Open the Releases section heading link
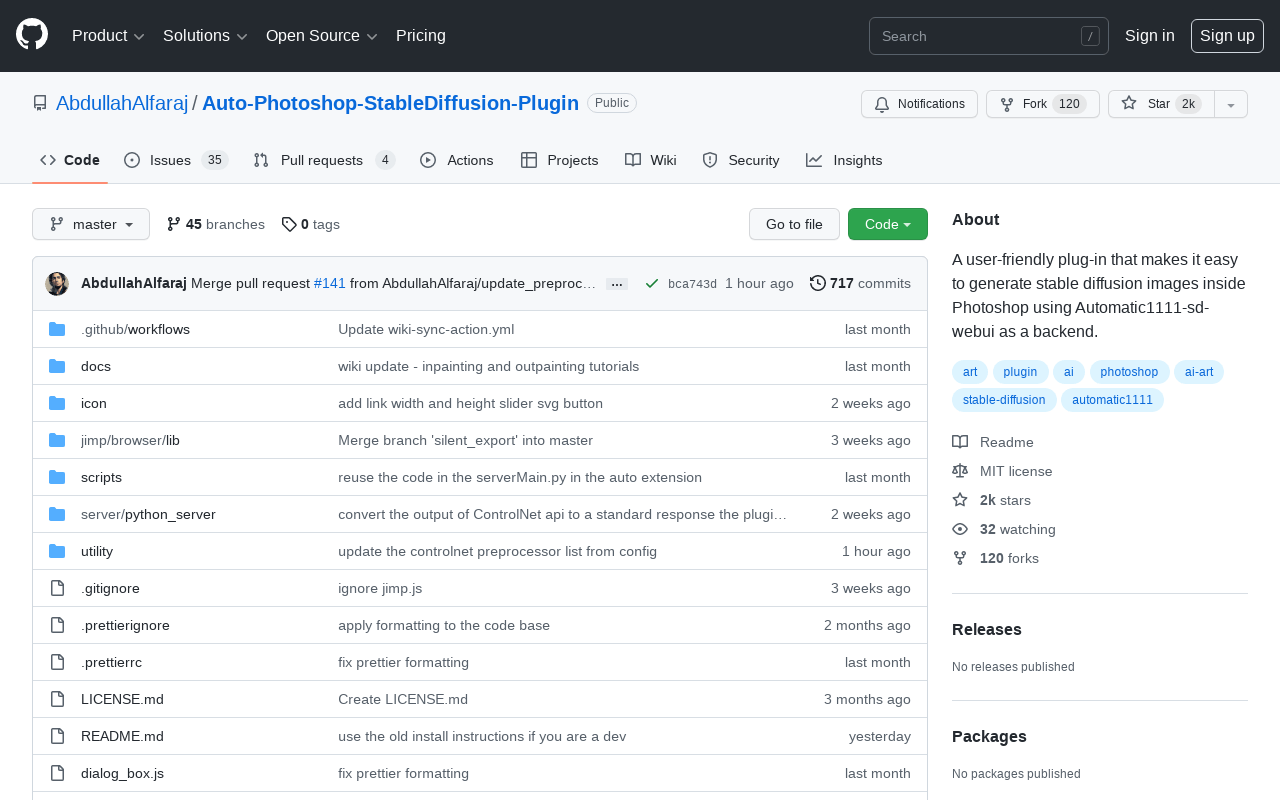 pyautogui.click(x=987, y=629)
